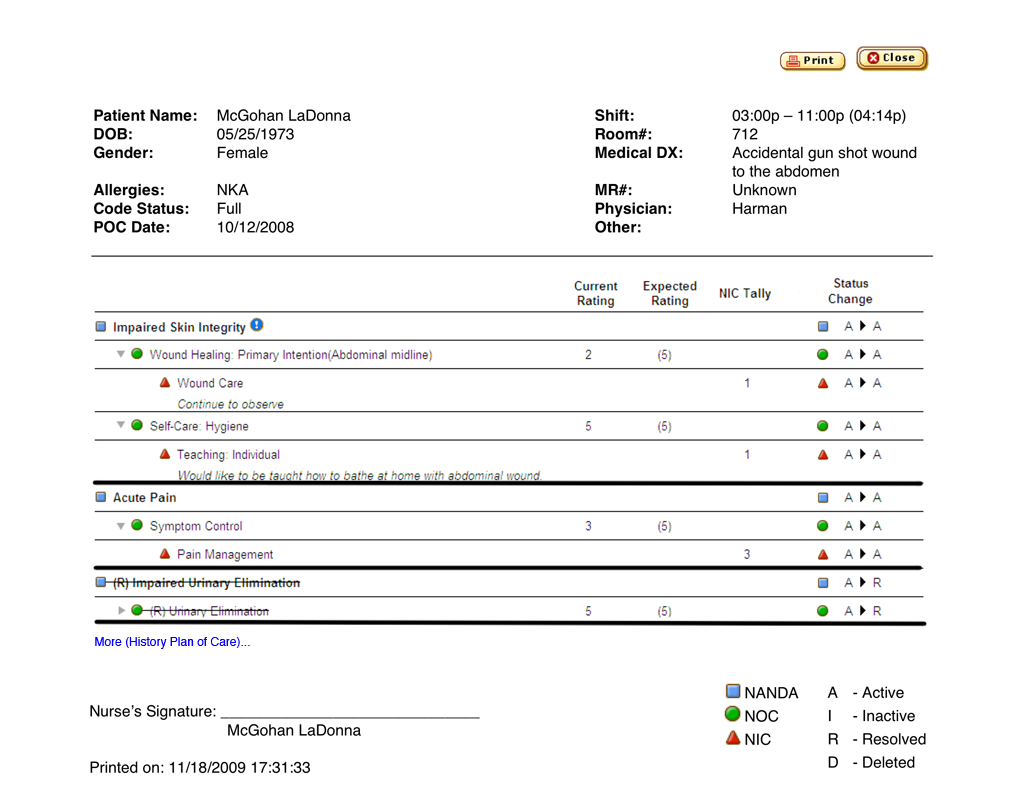Screen dimensions: 1024x802
Task: Click the DOB value 05/25/1973
Action: (x=255, y=135)
